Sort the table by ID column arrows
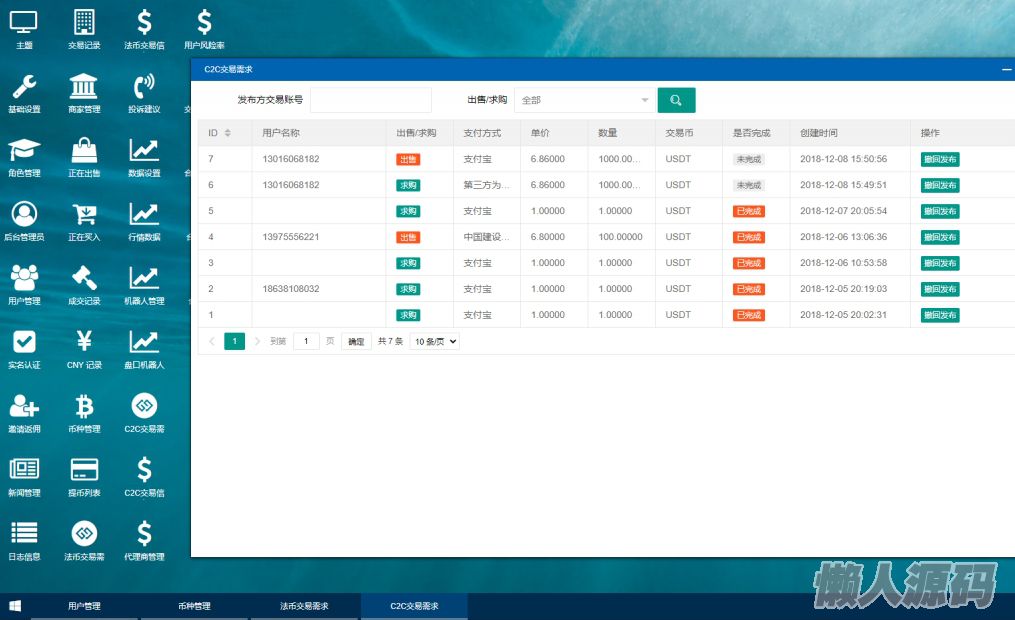Screen dimensions: 1015x620 (227, 133)
